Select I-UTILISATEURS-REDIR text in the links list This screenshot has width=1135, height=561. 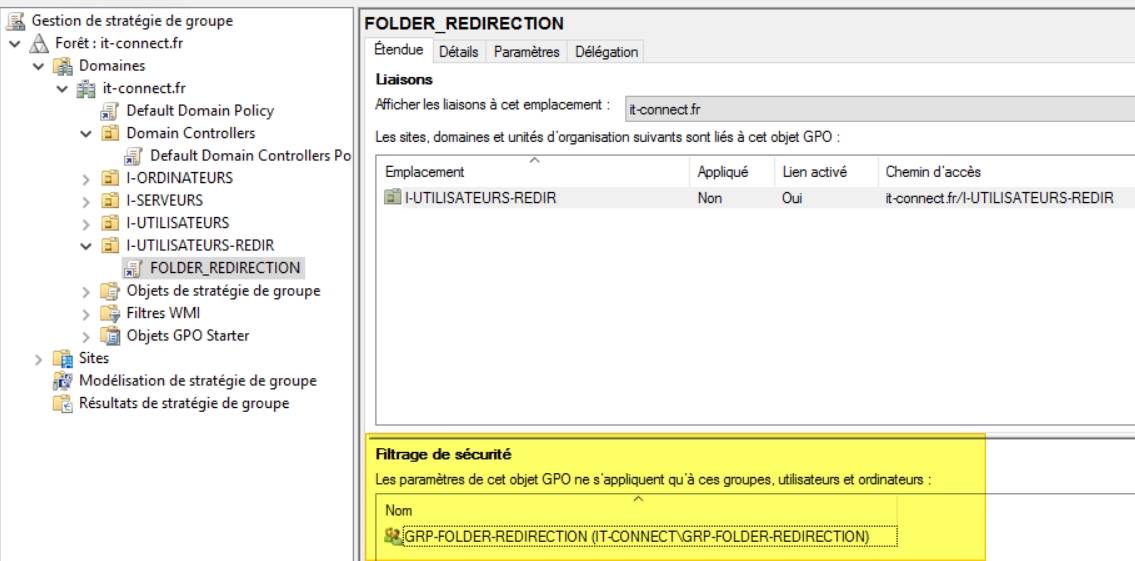coord(481,197)
